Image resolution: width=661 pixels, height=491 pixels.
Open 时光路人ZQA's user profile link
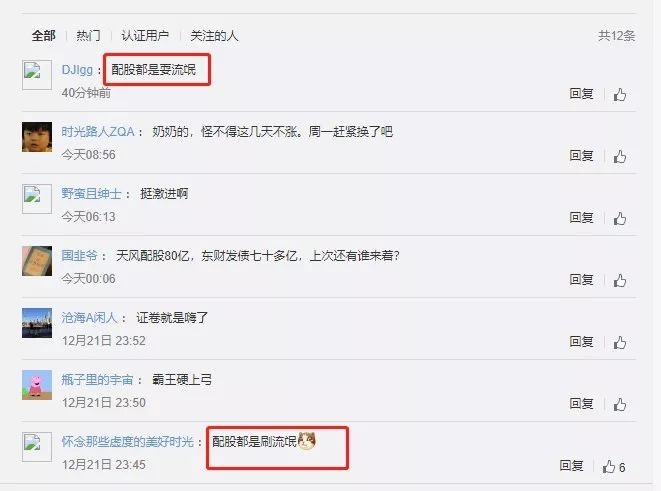click(98, 131)
